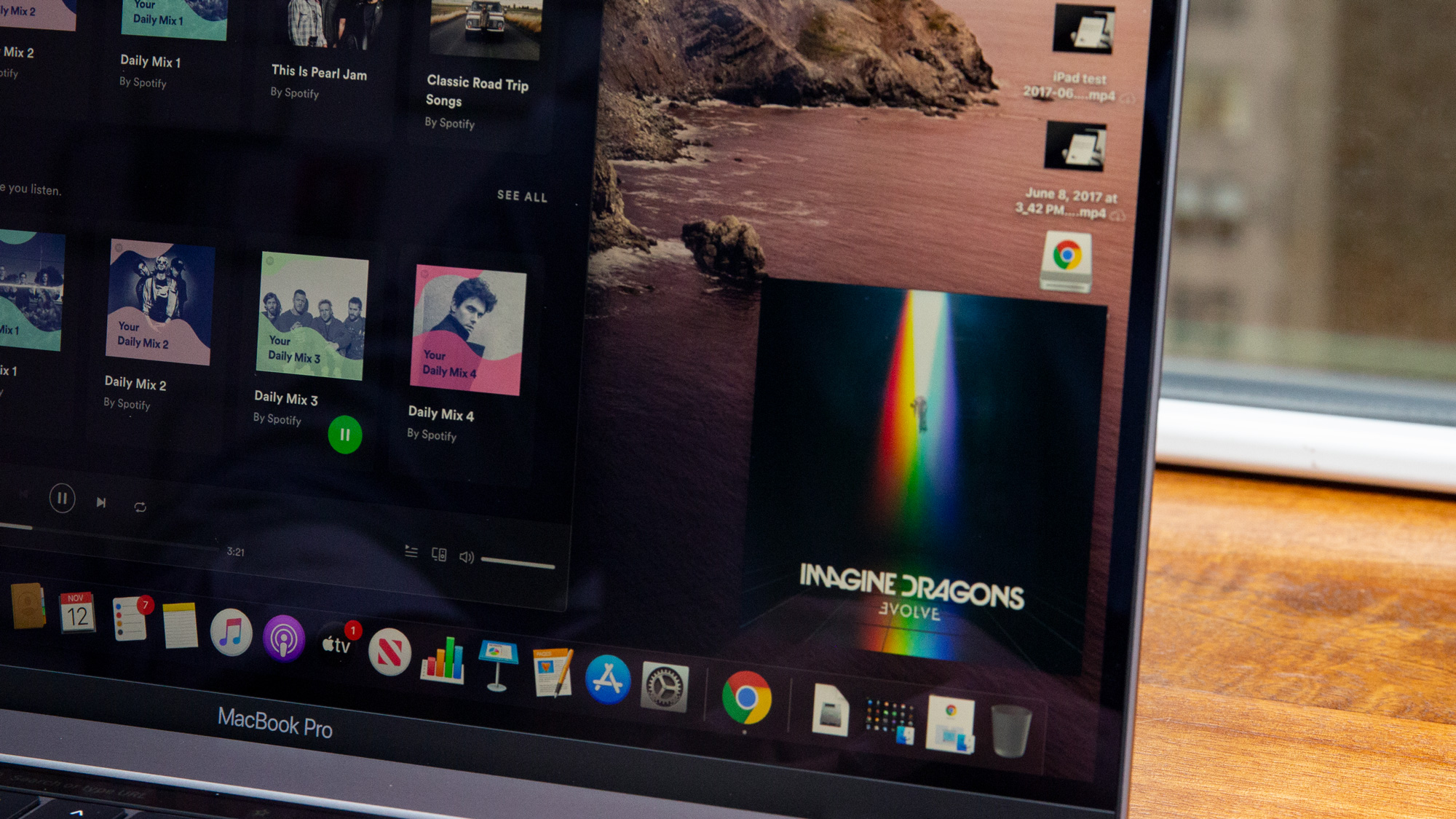Open the Apple TV dock icon
The width and height of the screenshot is (1456, 819).
[x=337, y=645]
